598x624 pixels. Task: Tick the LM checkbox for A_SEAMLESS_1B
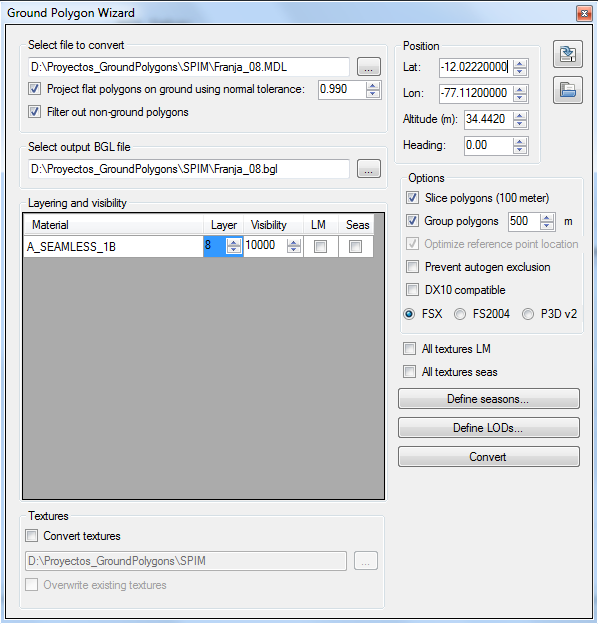(320, 246)
